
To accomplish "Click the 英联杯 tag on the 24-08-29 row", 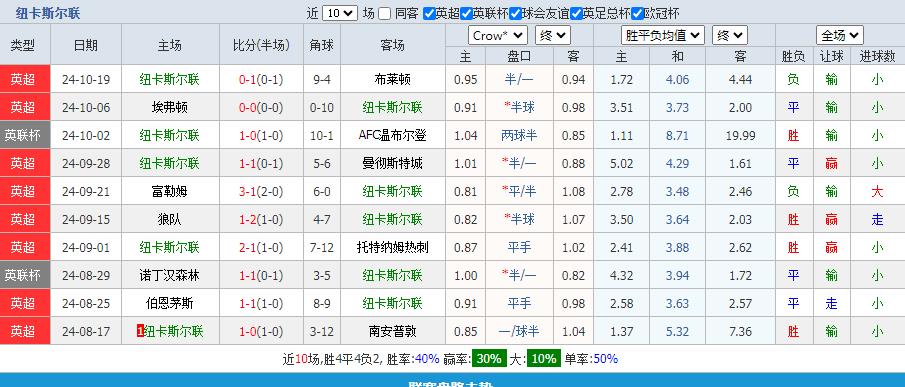I will (25, 276).
